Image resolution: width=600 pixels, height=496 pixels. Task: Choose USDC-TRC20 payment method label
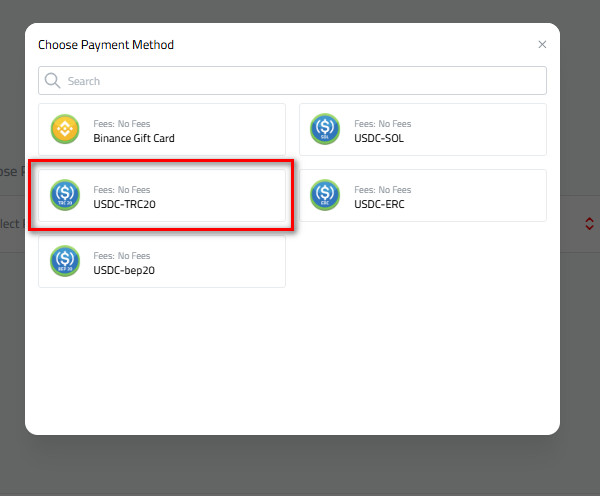[x=124, y=204]
